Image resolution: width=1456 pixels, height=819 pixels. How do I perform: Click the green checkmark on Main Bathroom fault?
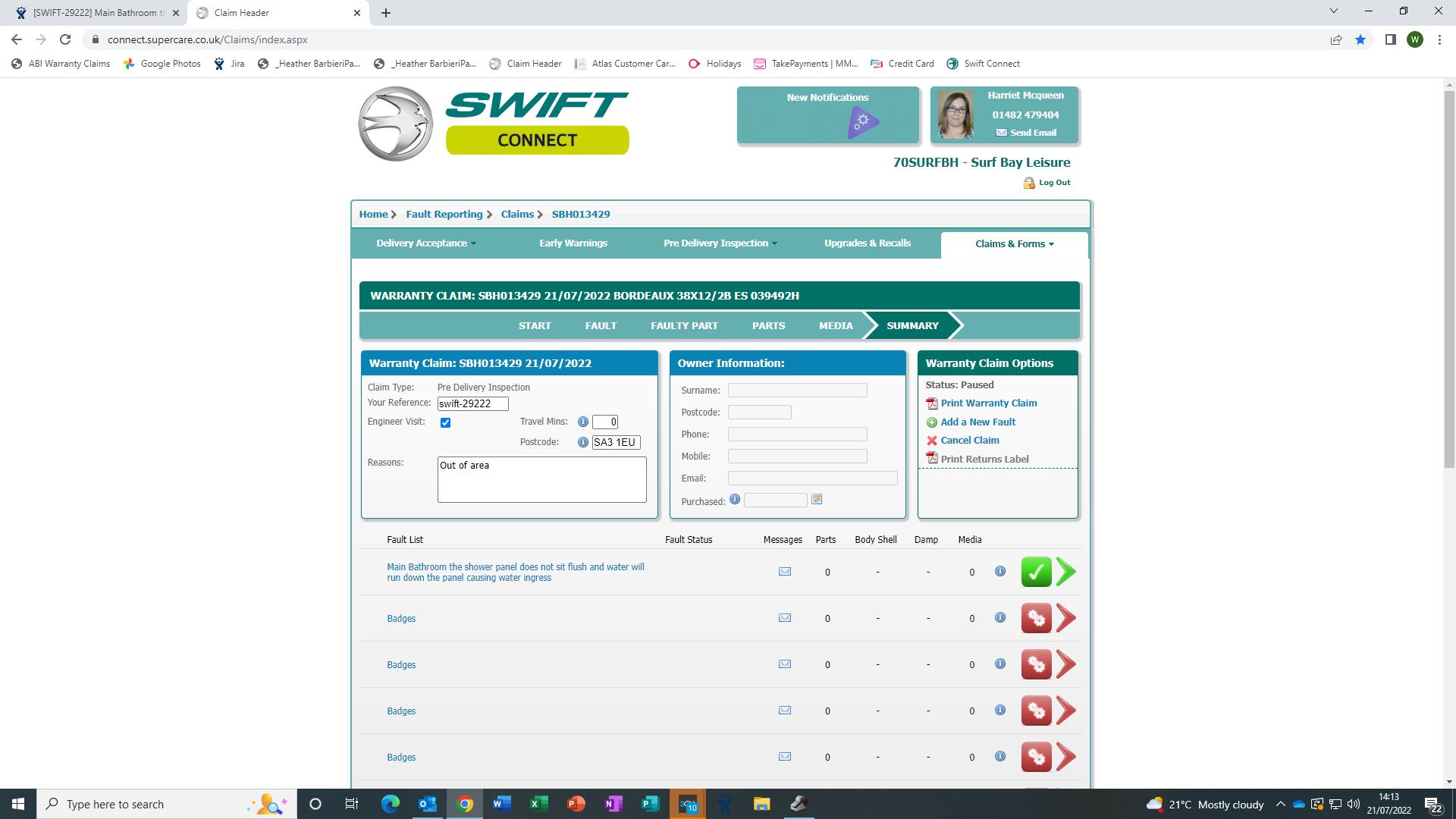point(1036,572)
